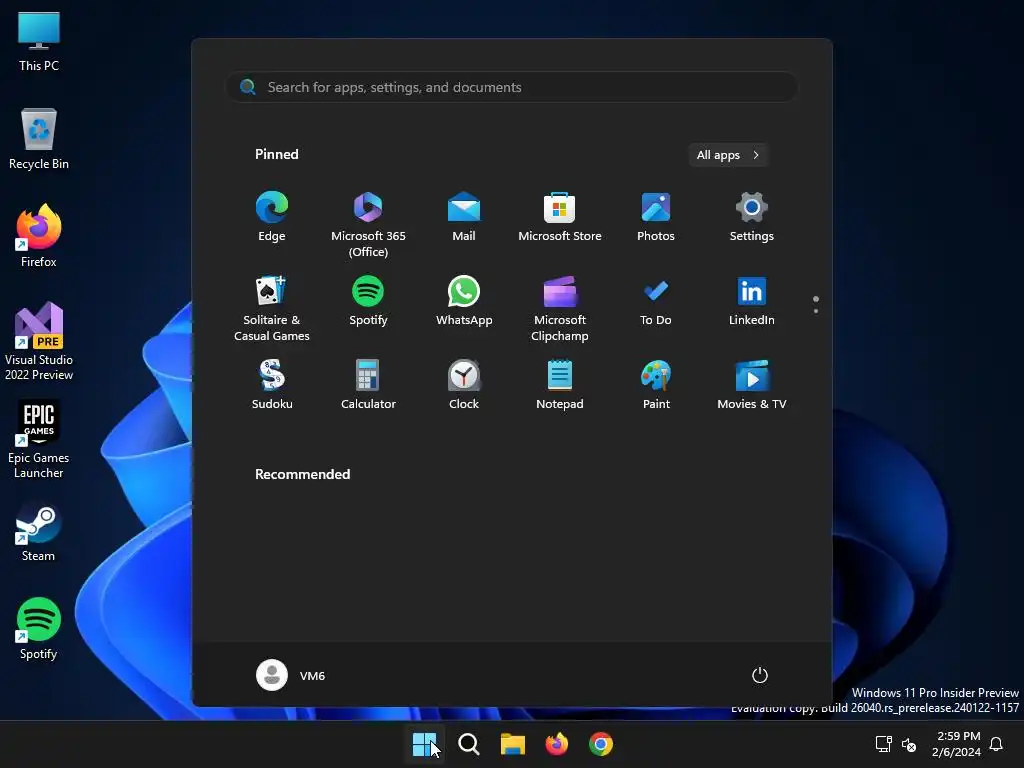
Task: Open the Clock app
Action: point(464,385)
